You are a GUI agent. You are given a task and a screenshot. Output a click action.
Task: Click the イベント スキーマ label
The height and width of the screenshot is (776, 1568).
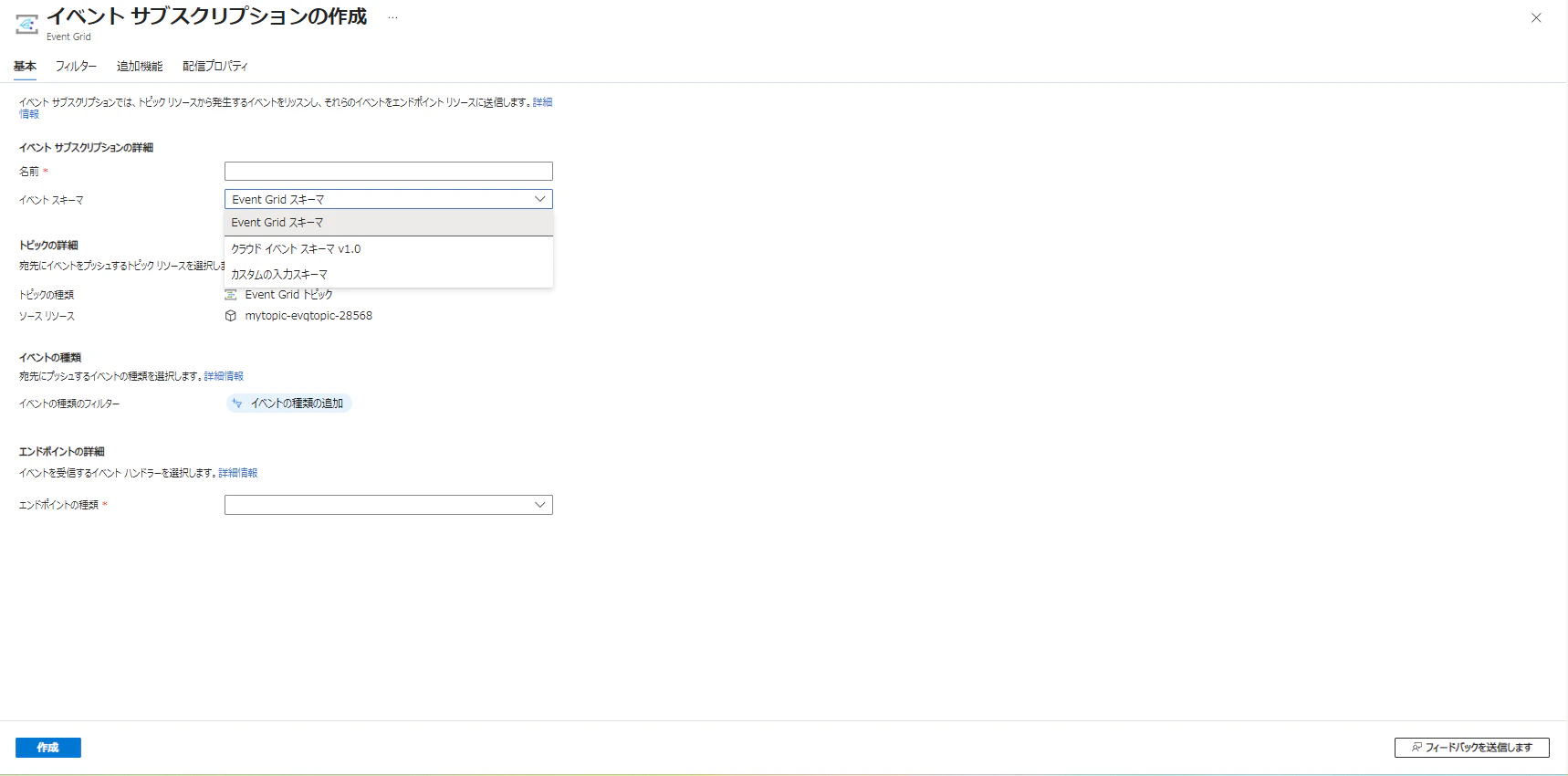51,200
